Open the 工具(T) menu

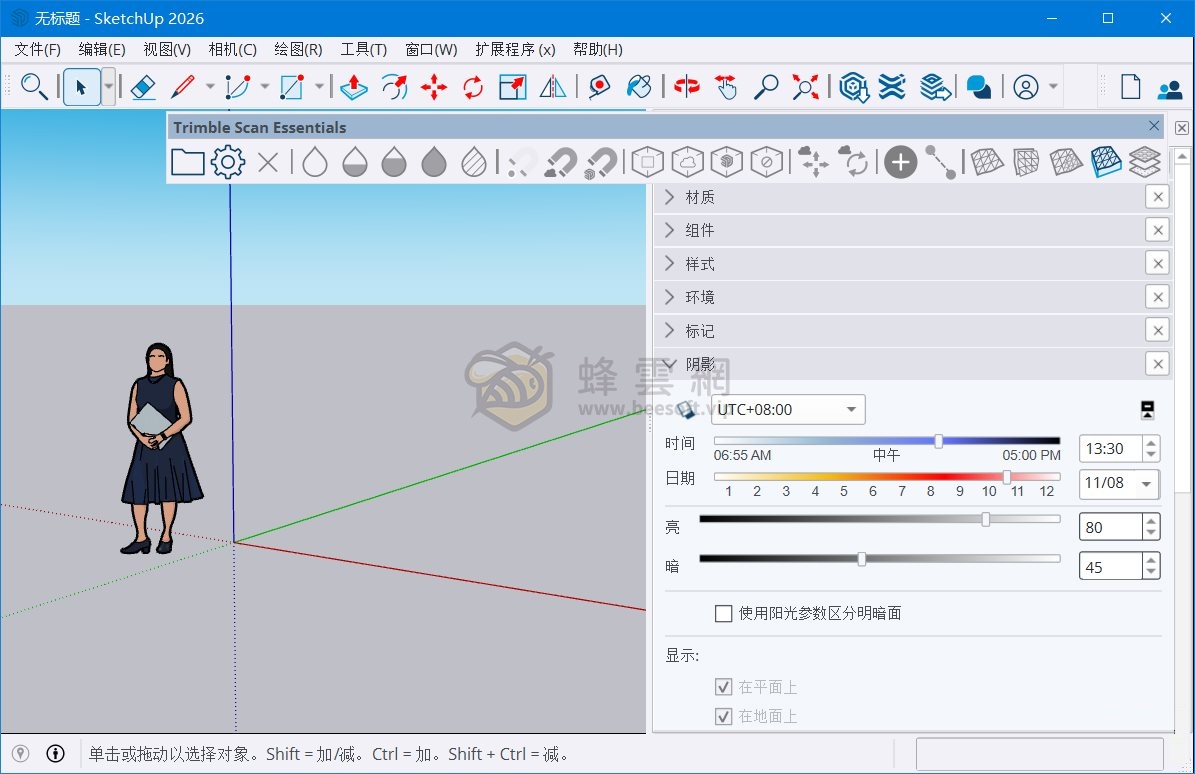364,50
